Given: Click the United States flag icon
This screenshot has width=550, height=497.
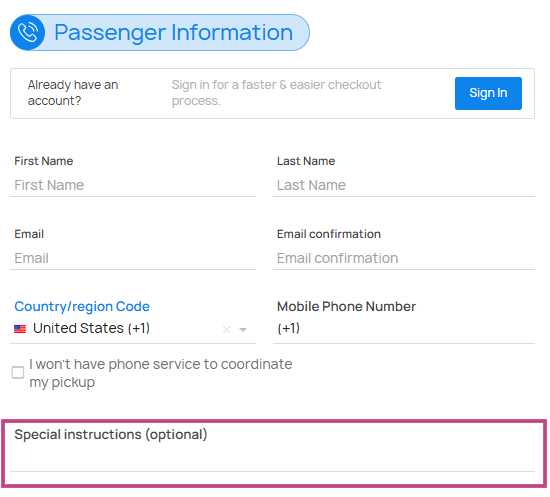Looking at the screenshot, I should (x=20, y=329).
